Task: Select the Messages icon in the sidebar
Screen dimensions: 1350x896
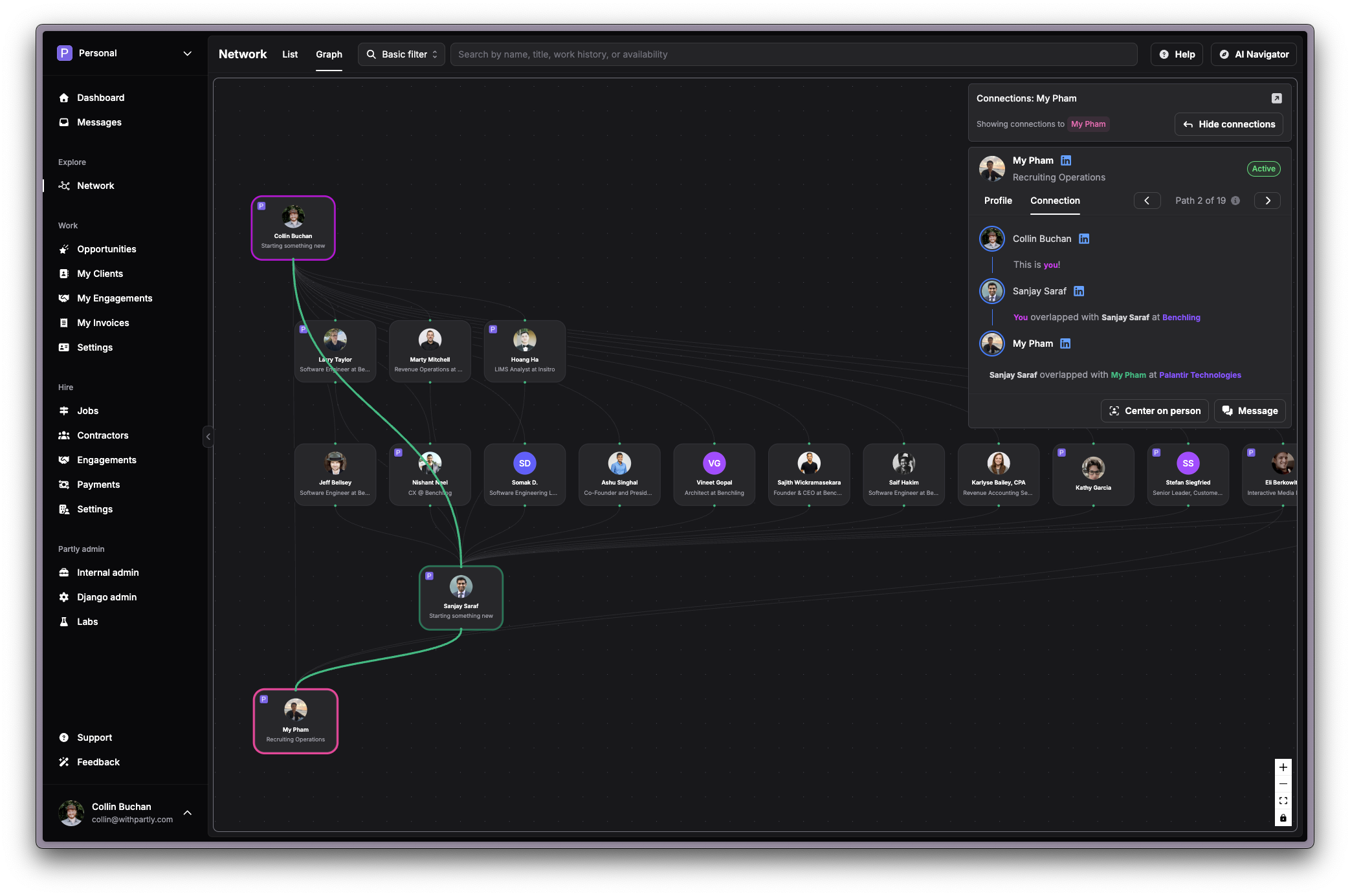Action: [x=64, y=122]
